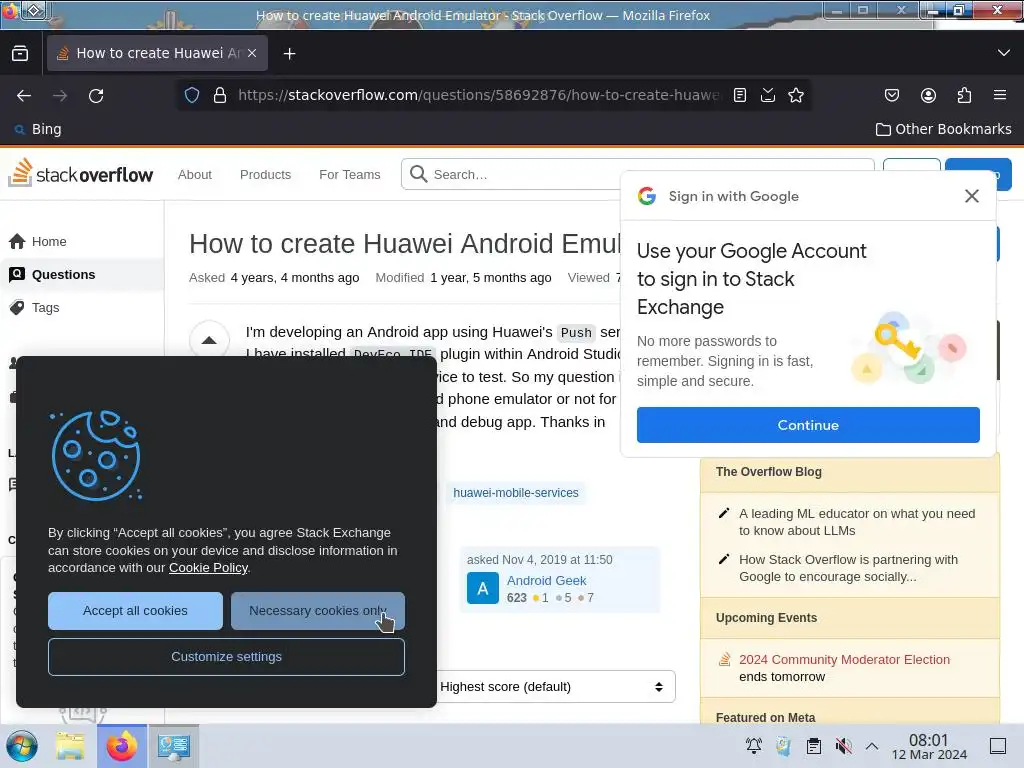This screenshot has height=768, width=1024.
Task: Open Customize settings for cookies
Action: click(226, 656)
